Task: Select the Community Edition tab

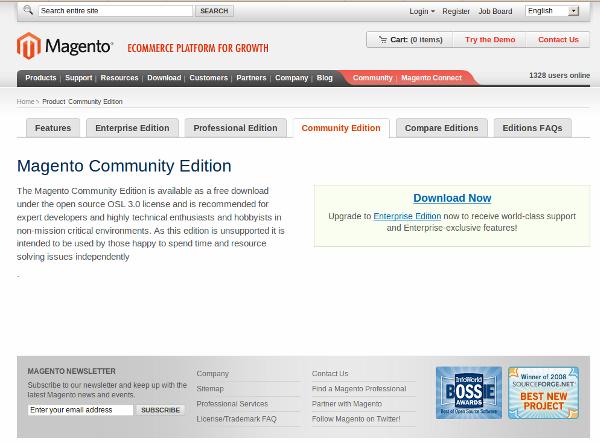Action: click(x=341, y=128)
